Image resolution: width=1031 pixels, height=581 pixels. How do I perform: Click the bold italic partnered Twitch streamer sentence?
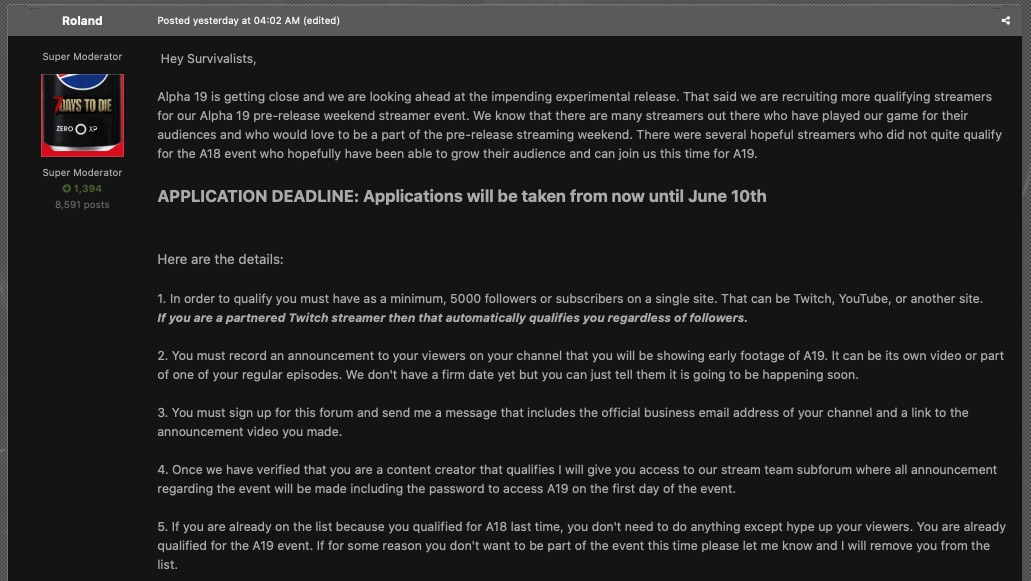(x=452, y=318)
